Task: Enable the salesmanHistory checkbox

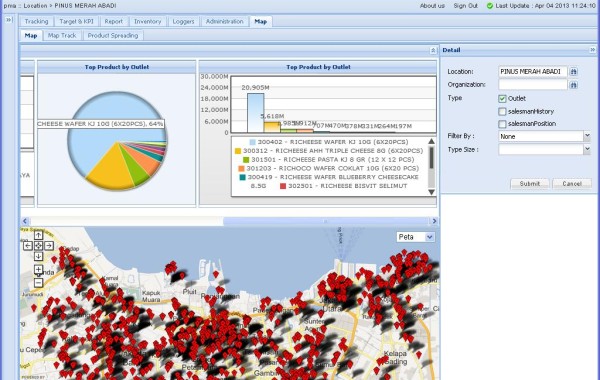Action: (502, 111)
